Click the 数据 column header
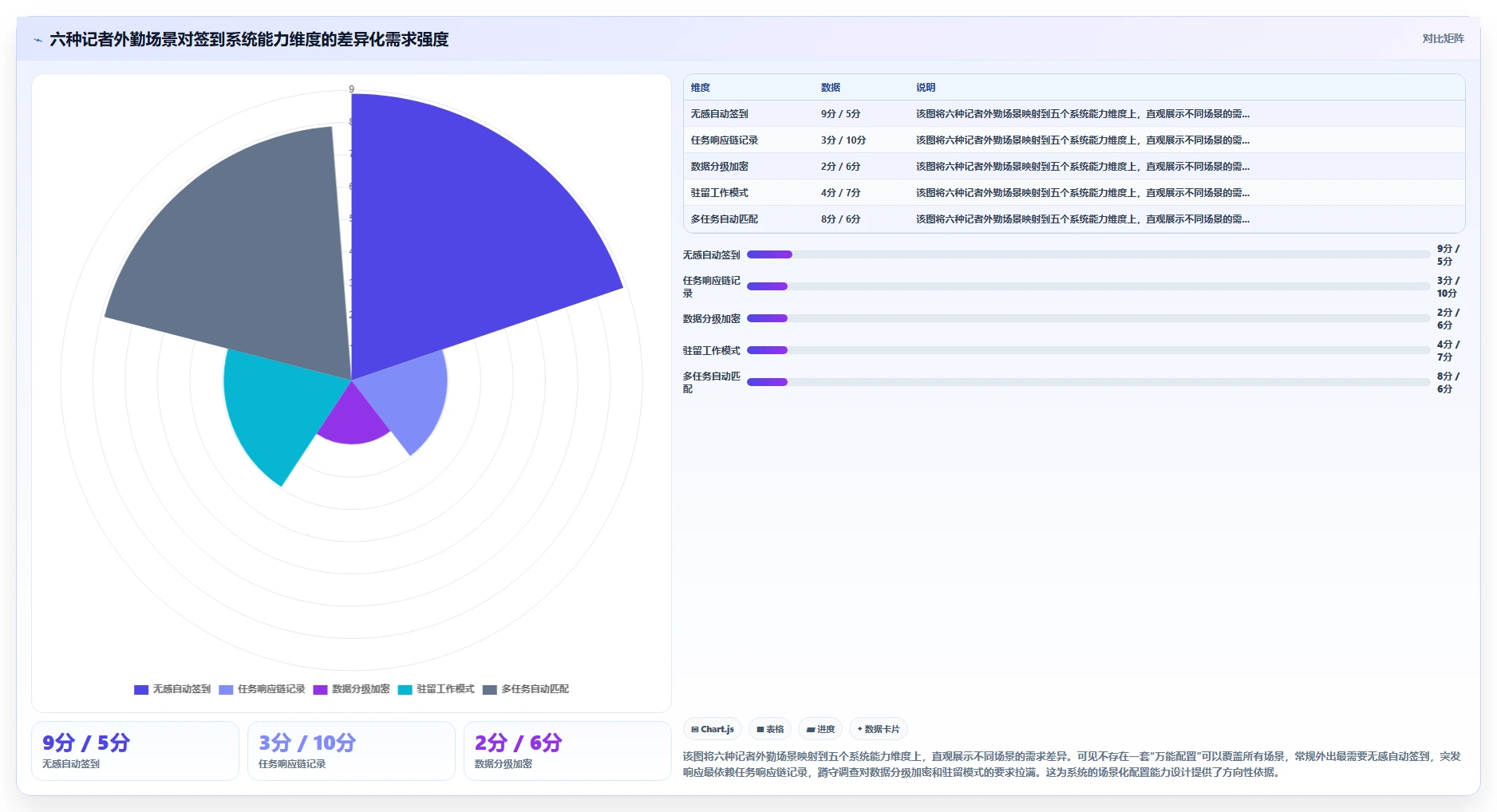Viewport: 1497px width, 812px height. (x=830, y=88)
